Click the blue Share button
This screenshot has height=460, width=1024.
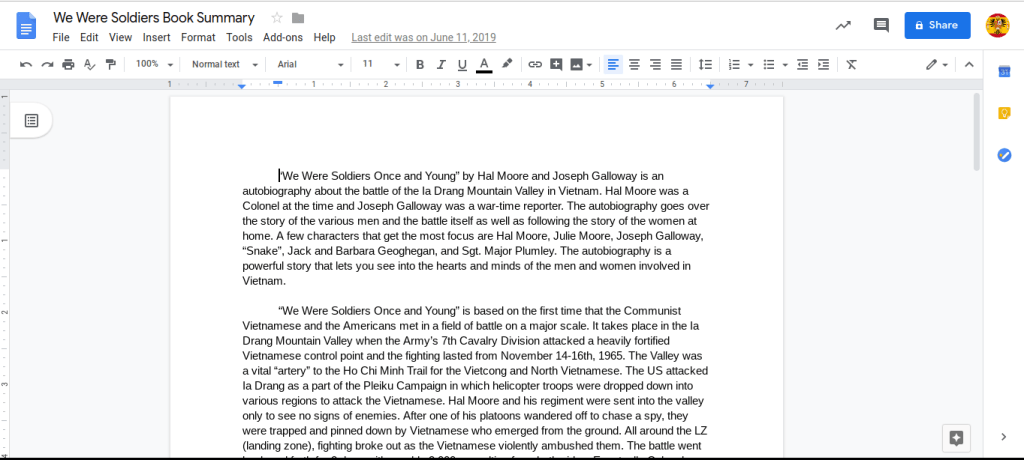point(937,25)
